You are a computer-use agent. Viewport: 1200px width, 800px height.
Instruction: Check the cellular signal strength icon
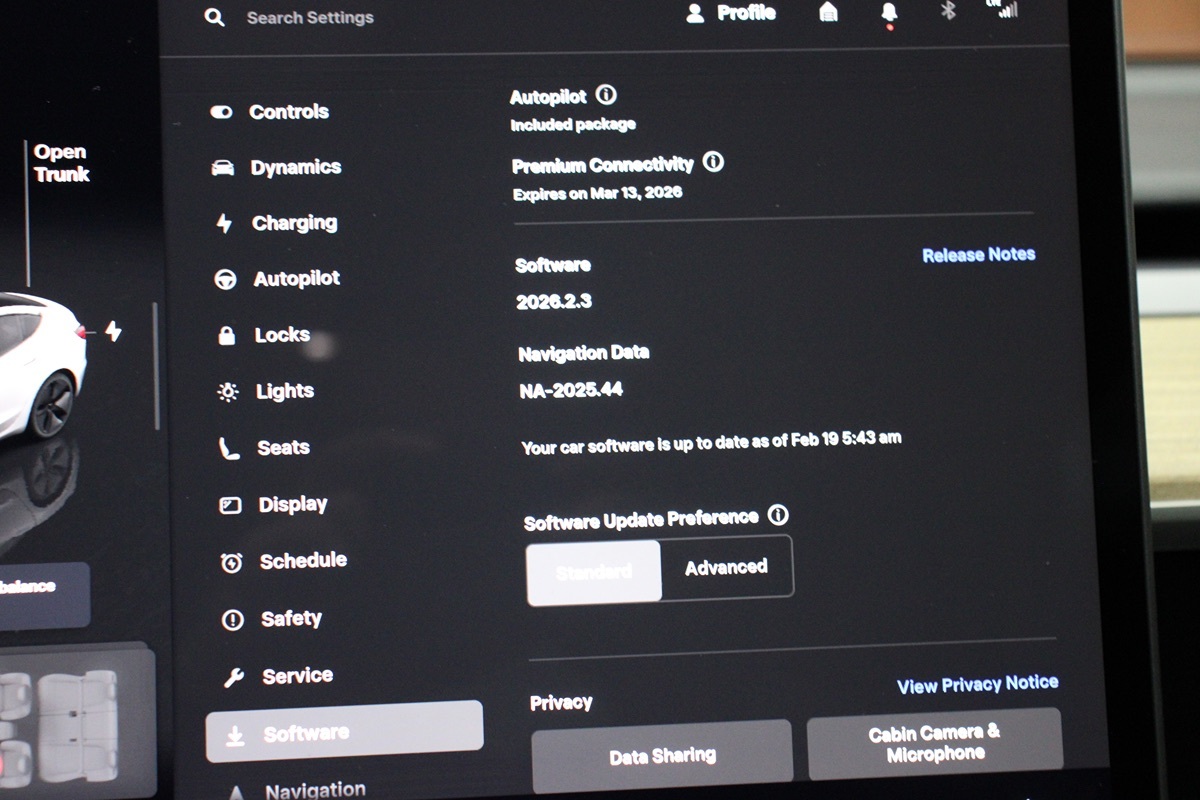tap(1003, 9)
